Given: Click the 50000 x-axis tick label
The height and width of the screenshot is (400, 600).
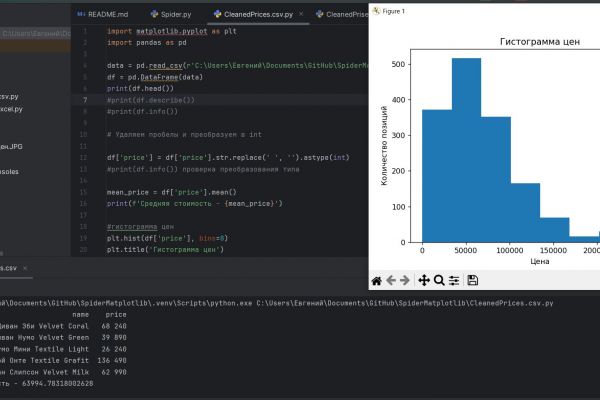Looking at the screenshot, I should tap(465, 250).
